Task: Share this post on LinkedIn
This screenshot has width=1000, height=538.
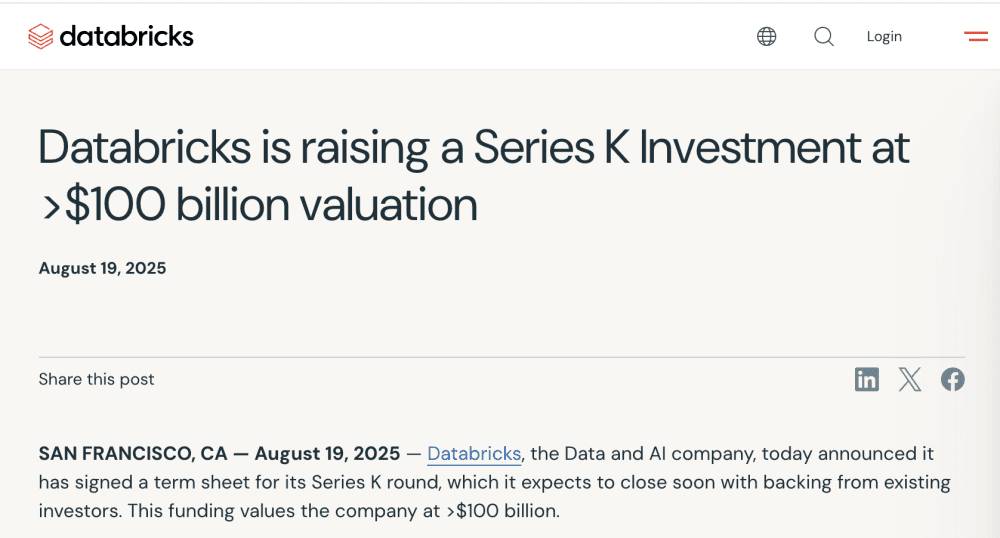Action: [x=867, y=379]
